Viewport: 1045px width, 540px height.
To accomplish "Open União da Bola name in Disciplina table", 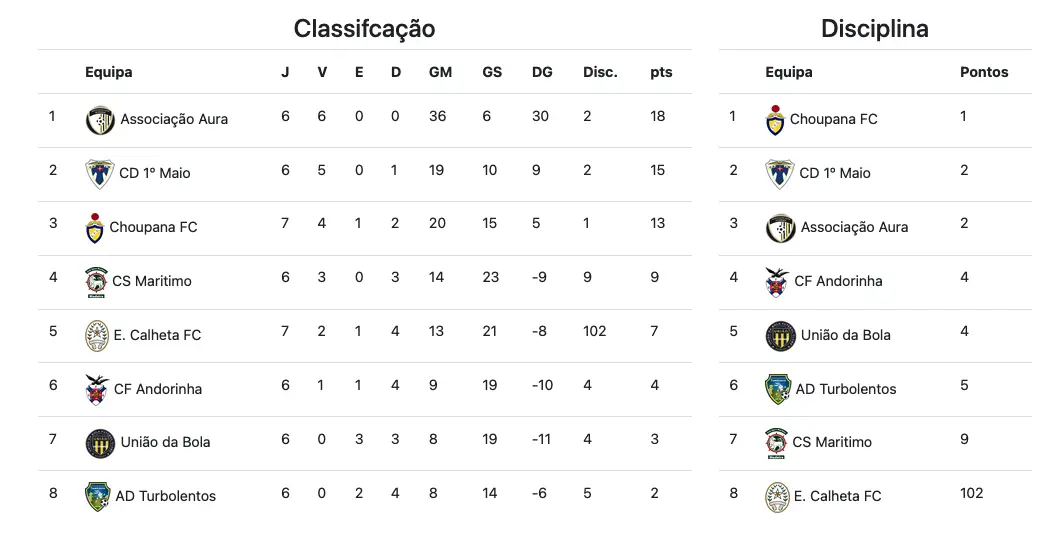I will point(845,335).
